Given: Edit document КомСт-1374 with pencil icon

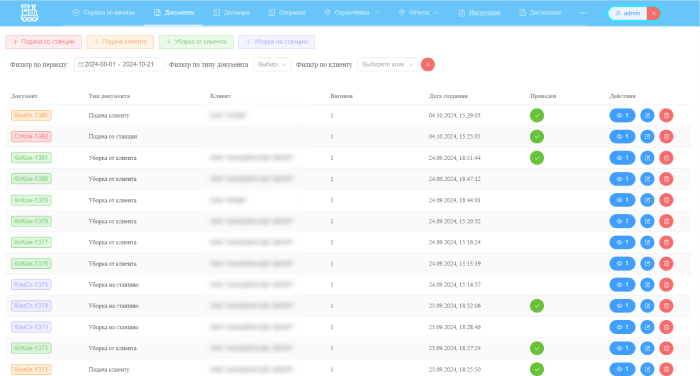Looking at the screenshot, I should [x=647, y=306].
